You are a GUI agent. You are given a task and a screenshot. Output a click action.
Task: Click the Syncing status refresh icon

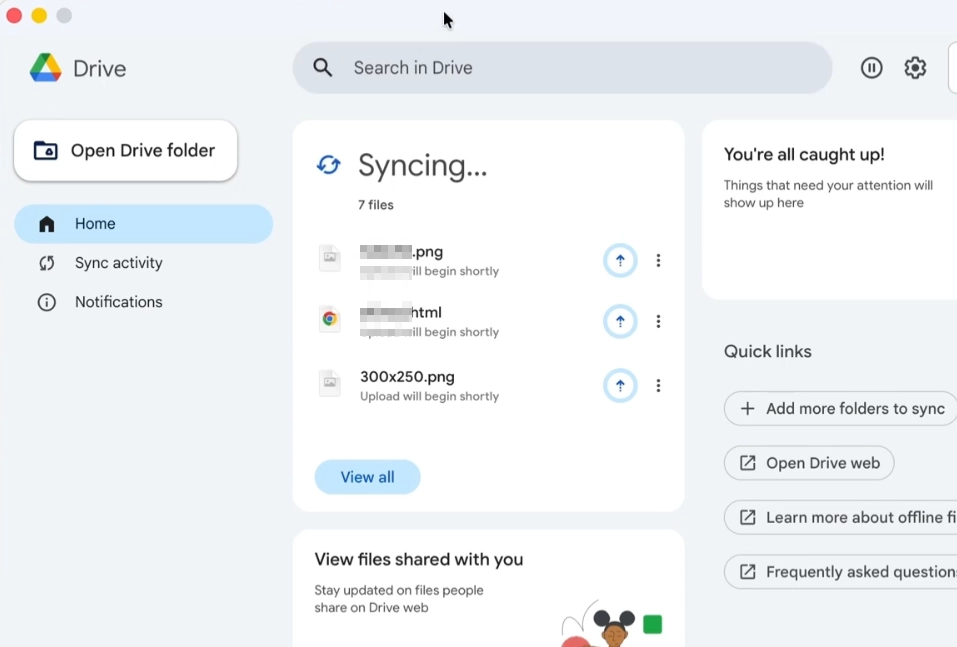[328, 165]
